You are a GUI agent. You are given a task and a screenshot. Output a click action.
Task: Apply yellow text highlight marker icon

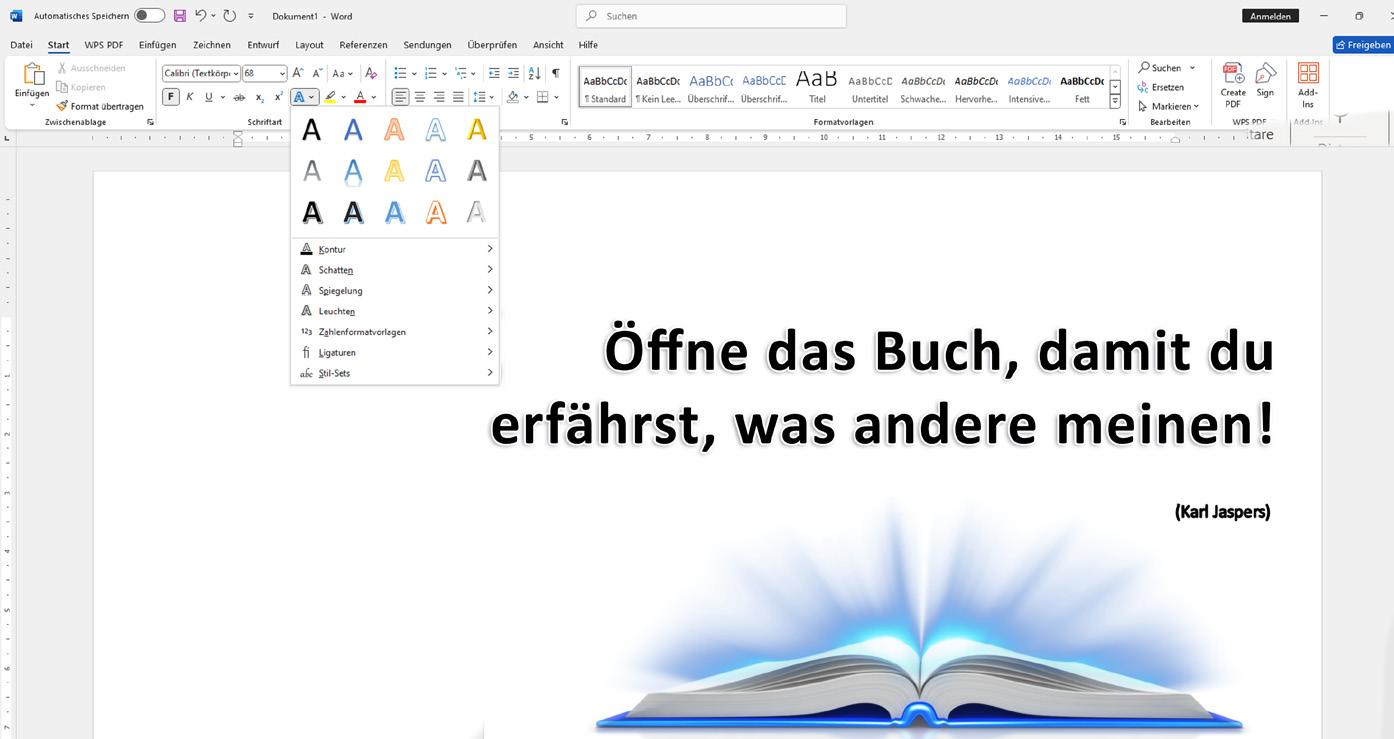pyautogui.click(x=330, y=97)
